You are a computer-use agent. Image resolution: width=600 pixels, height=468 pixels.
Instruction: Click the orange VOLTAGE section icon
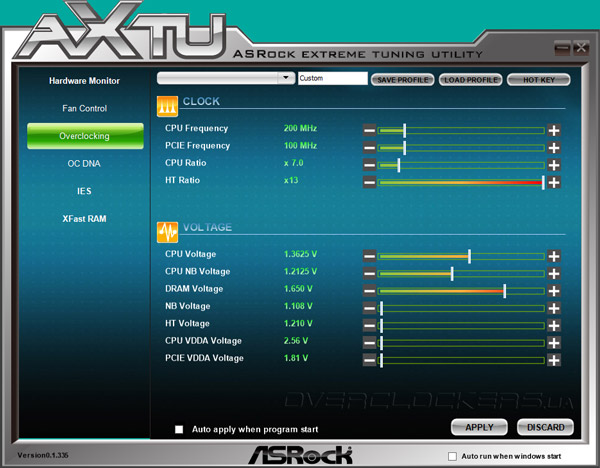(x=167, y=232)
